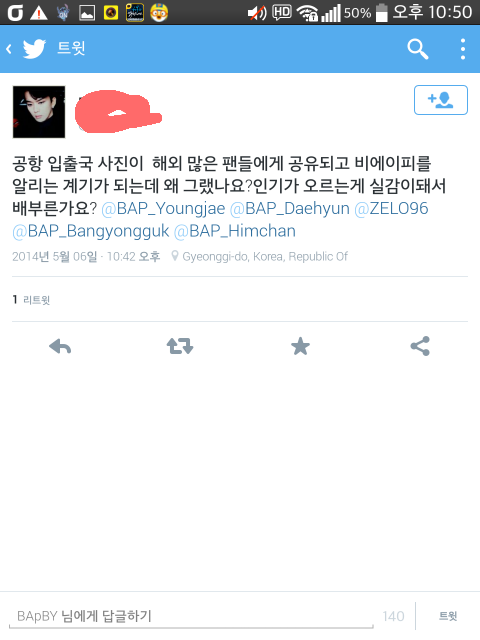Open the author's profile picture

(39, 112)
